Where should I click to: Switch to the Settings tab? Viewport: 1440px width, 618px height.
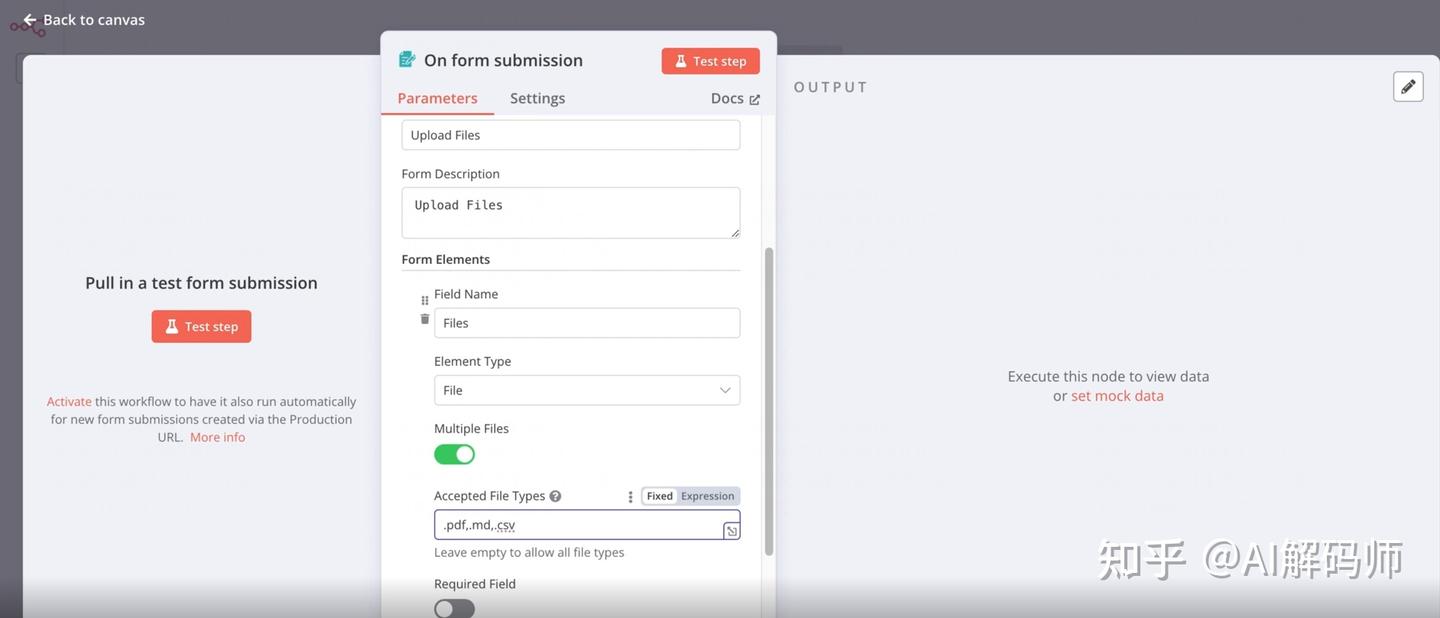tap(537, 98)
